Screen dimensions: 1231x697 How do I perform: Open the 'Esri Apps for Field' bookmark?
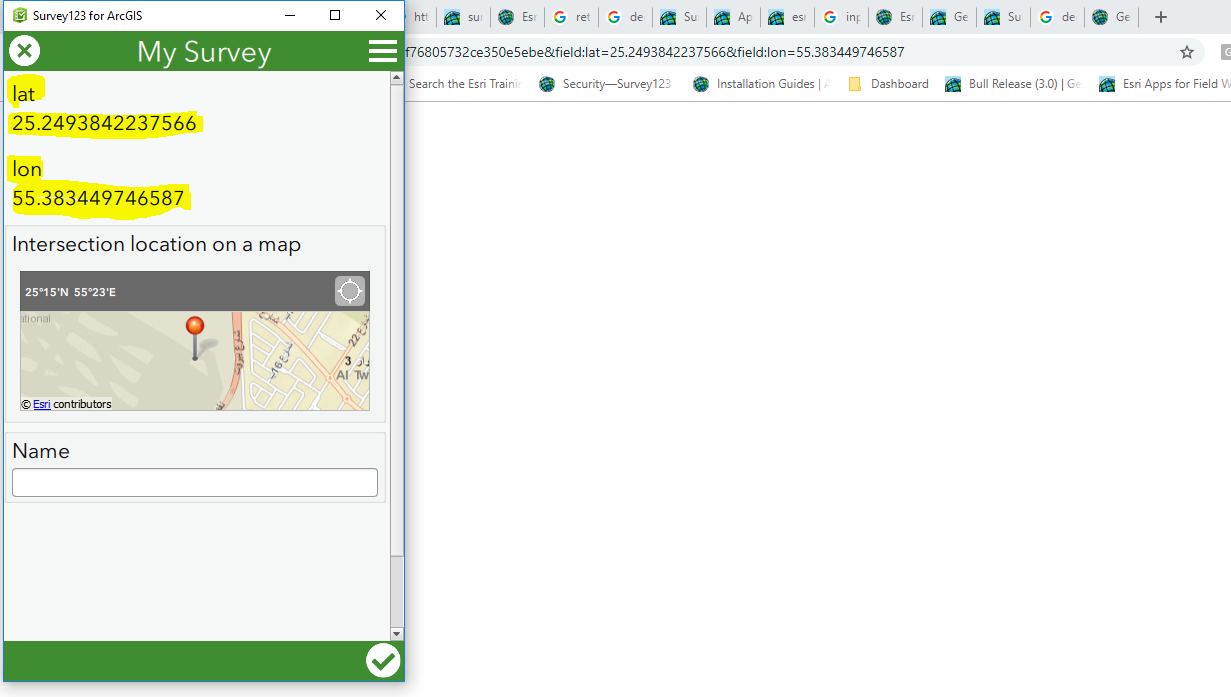1165,84
